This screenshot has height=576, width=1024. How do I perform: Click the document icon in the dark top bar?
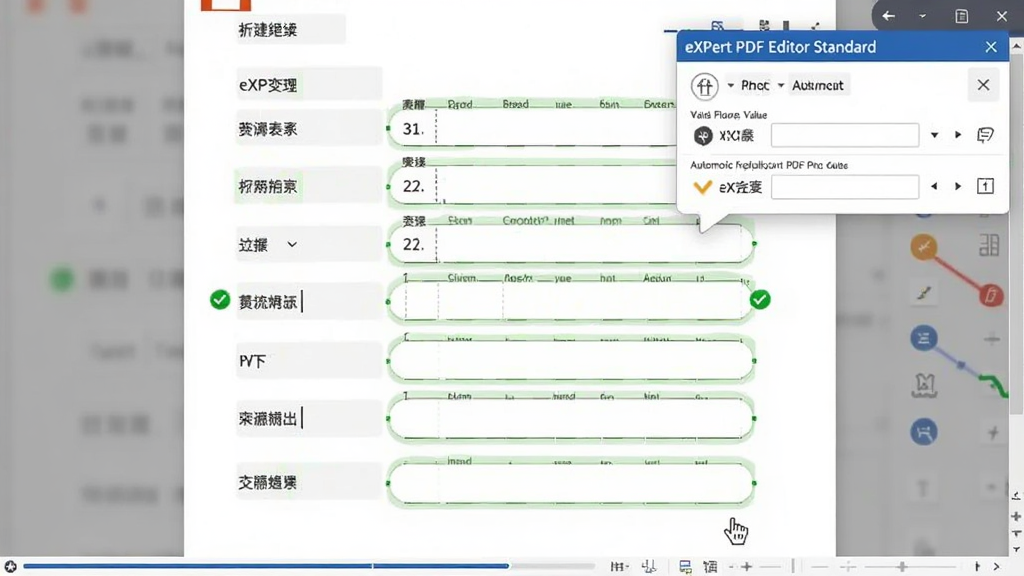961,16
